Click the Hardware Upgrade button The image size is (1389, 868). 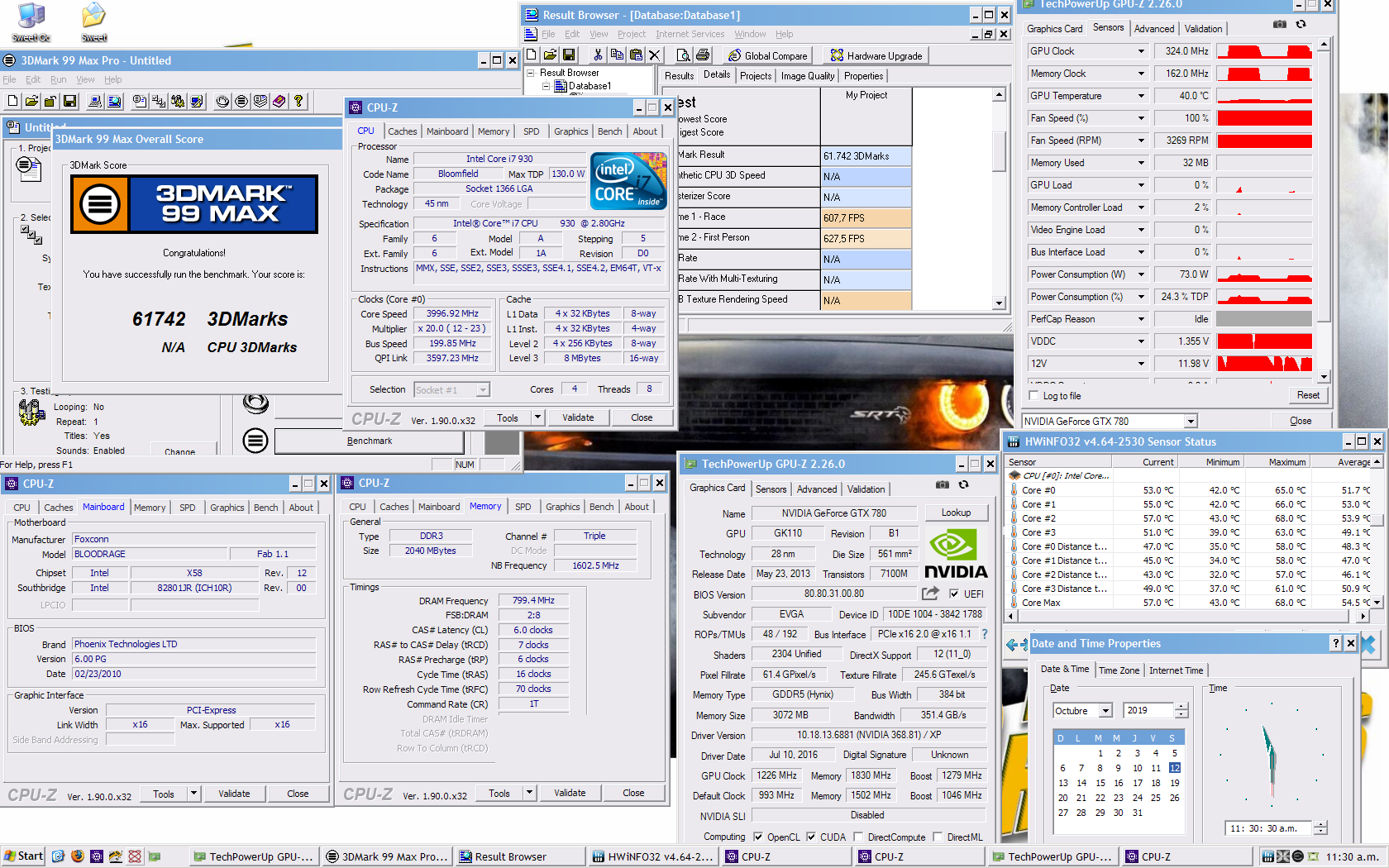tap(876, 55)
